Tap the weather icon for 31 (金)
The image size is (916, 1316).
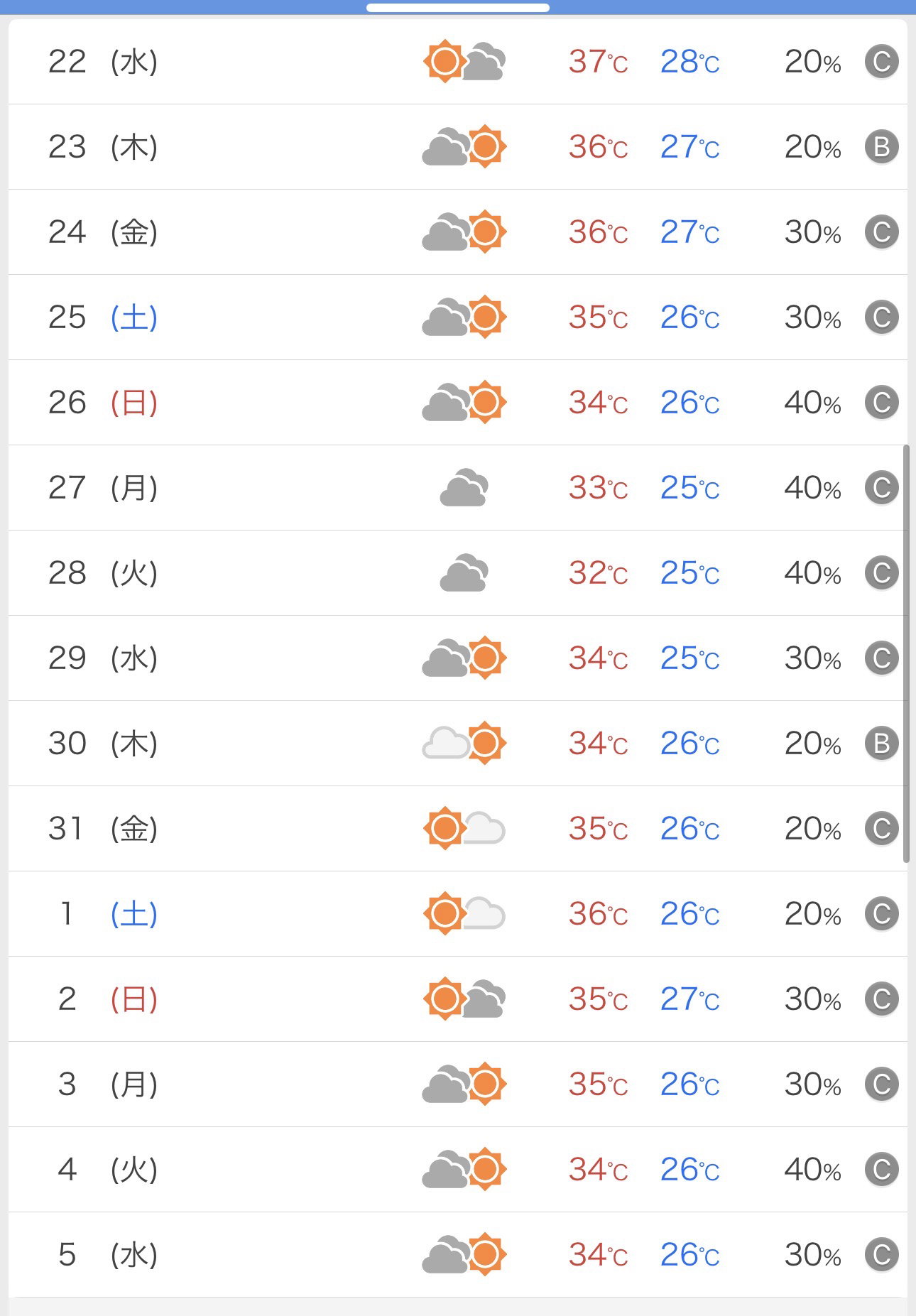(464, 828)
